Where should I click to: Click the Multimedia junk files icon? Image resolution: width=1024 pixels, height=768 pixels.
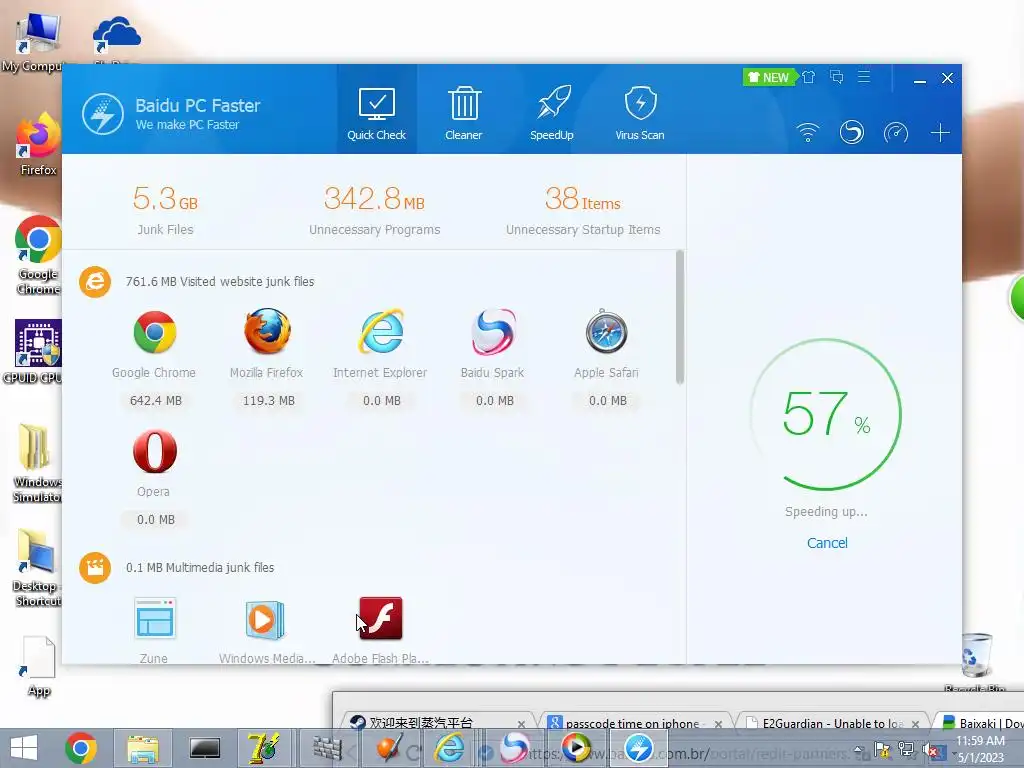coord(95,568)
